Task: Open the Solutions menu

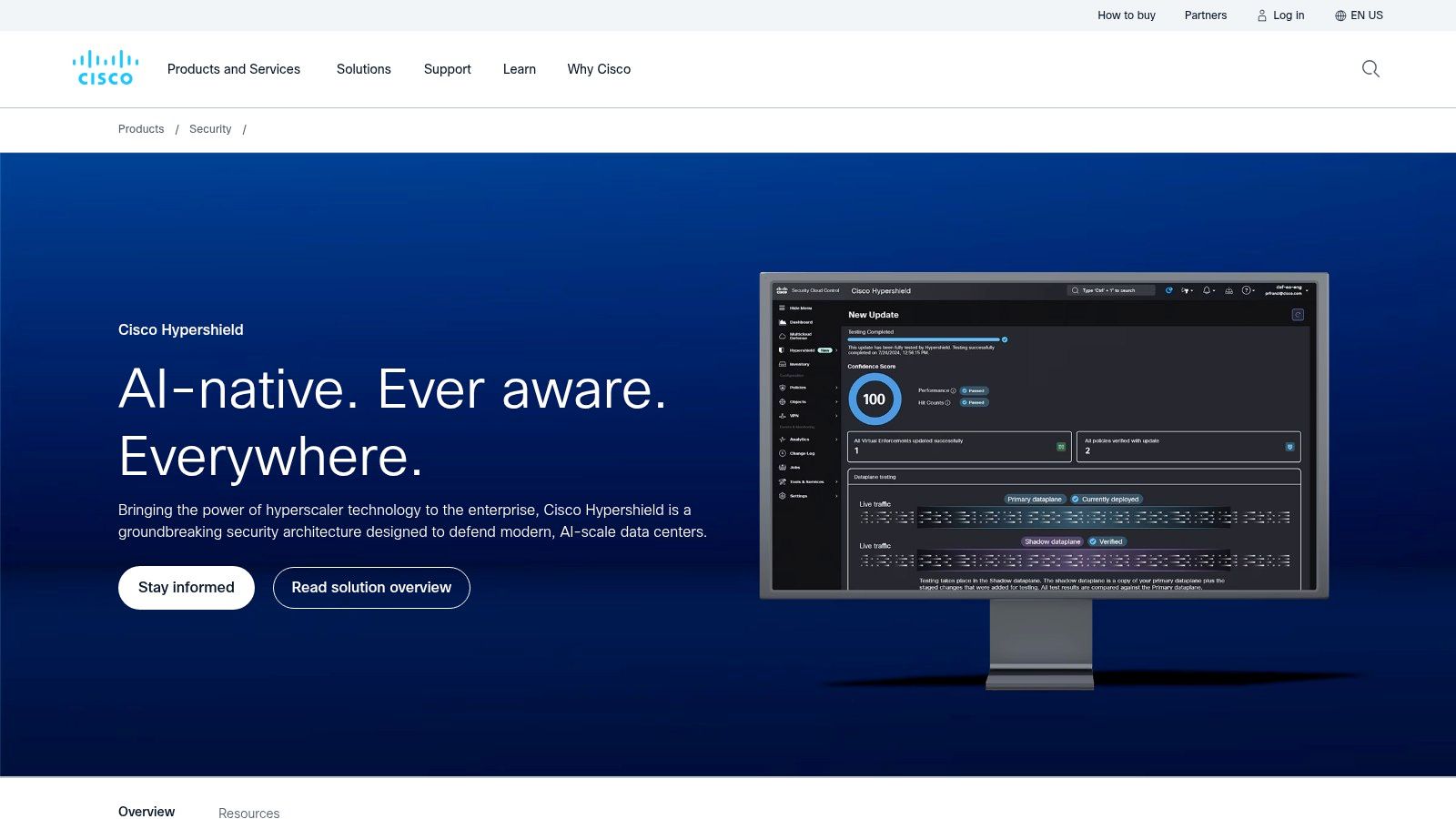Action: pos(364,69)
